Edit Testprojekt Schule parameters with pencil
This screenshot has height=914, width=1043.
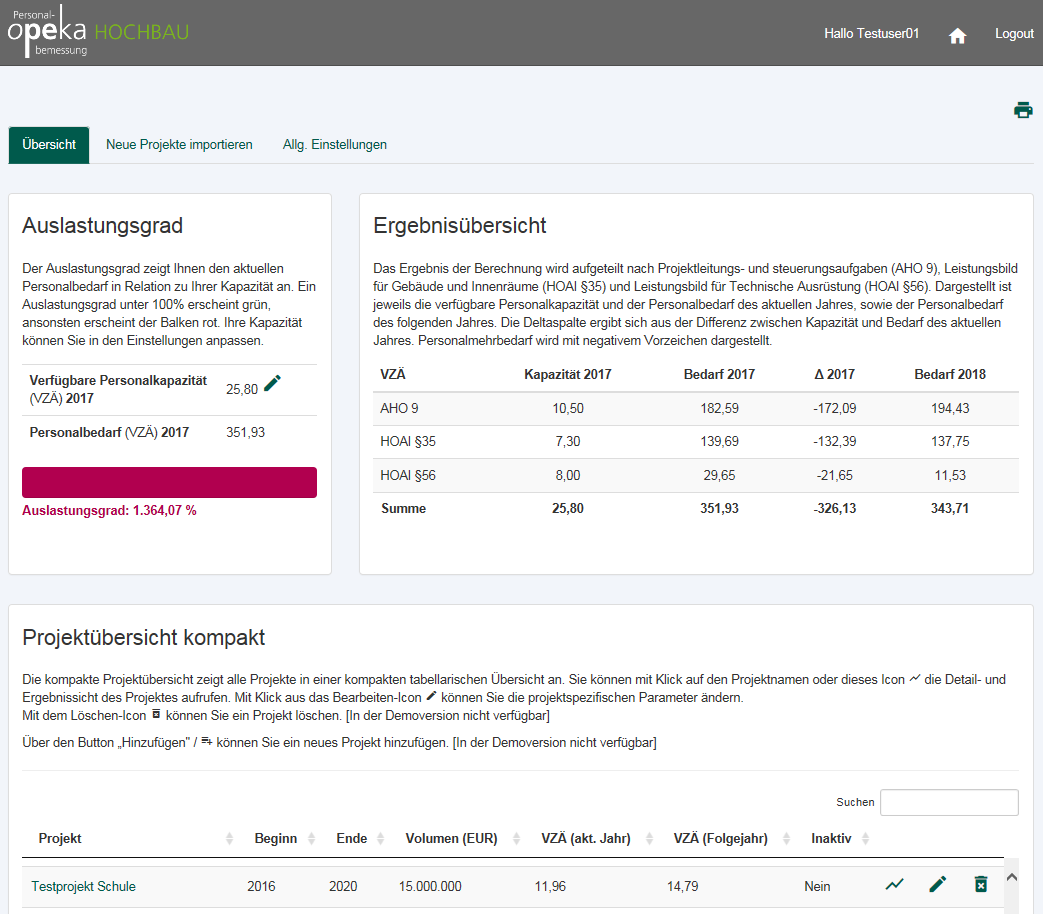(937, 884)
